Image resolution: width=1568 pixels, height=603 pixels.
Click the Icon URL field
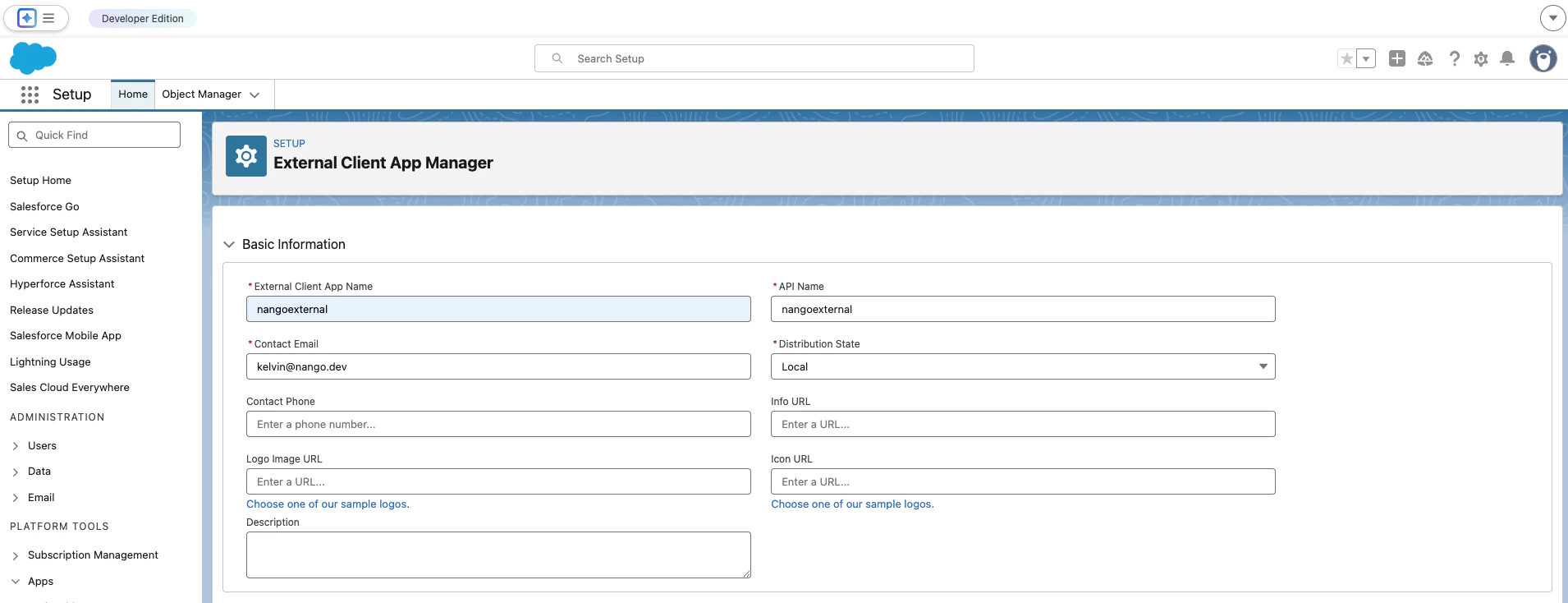point(1023,481)
